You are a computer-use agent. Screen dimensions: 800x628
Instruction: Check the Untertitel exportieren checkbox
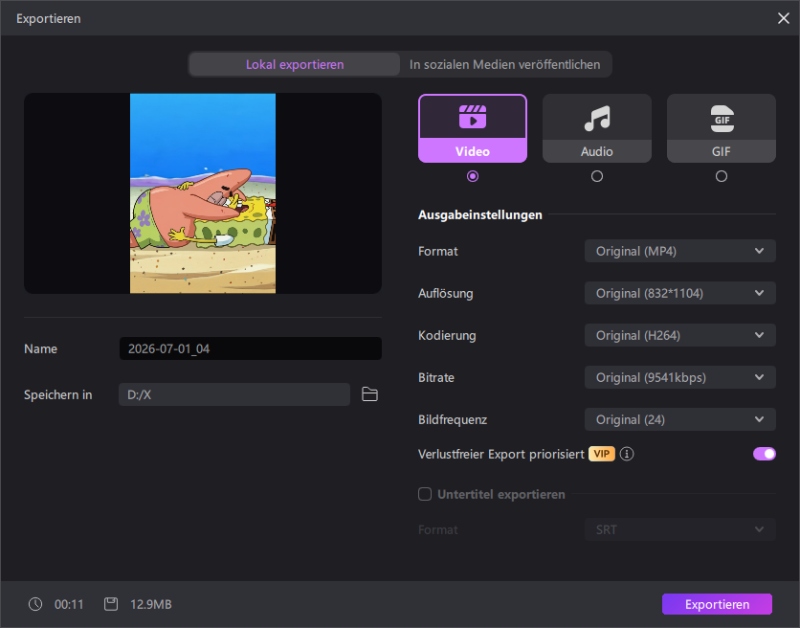pyautogui.click(x=424, y=494)
